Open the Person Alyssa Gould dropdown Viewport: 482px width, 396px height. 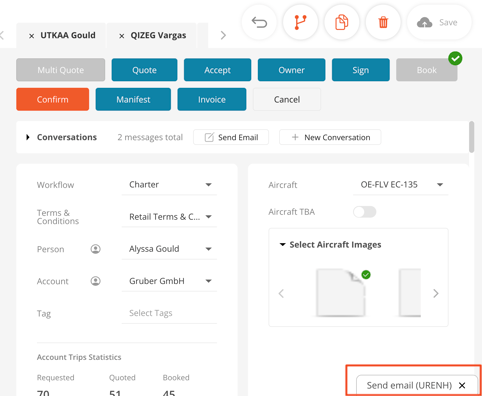pyautogui.click(x=169, y=249)
